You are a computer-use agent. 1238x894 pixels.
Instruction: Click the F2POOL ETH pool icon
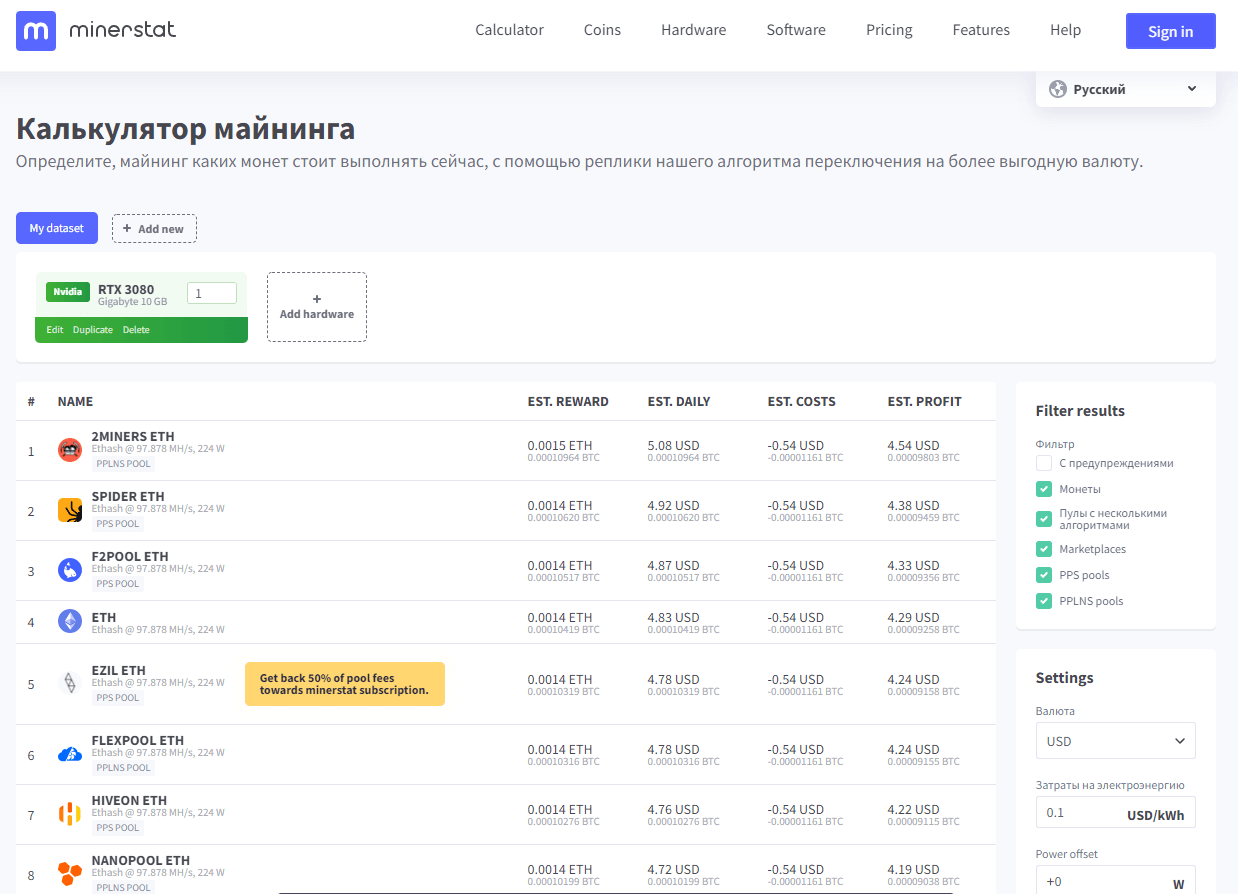coord(69,570)
